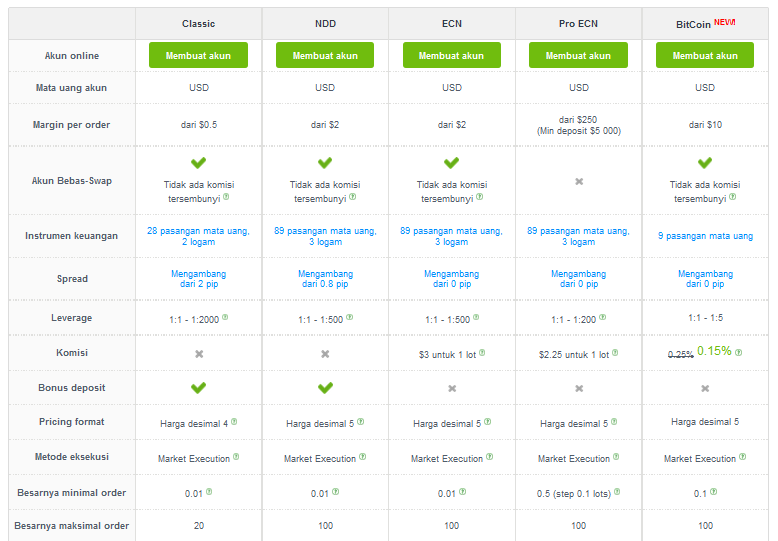Click help icon beside Classic minimal order 0.01
This screenshot has height=541, width=778.
tap(209, 492)
